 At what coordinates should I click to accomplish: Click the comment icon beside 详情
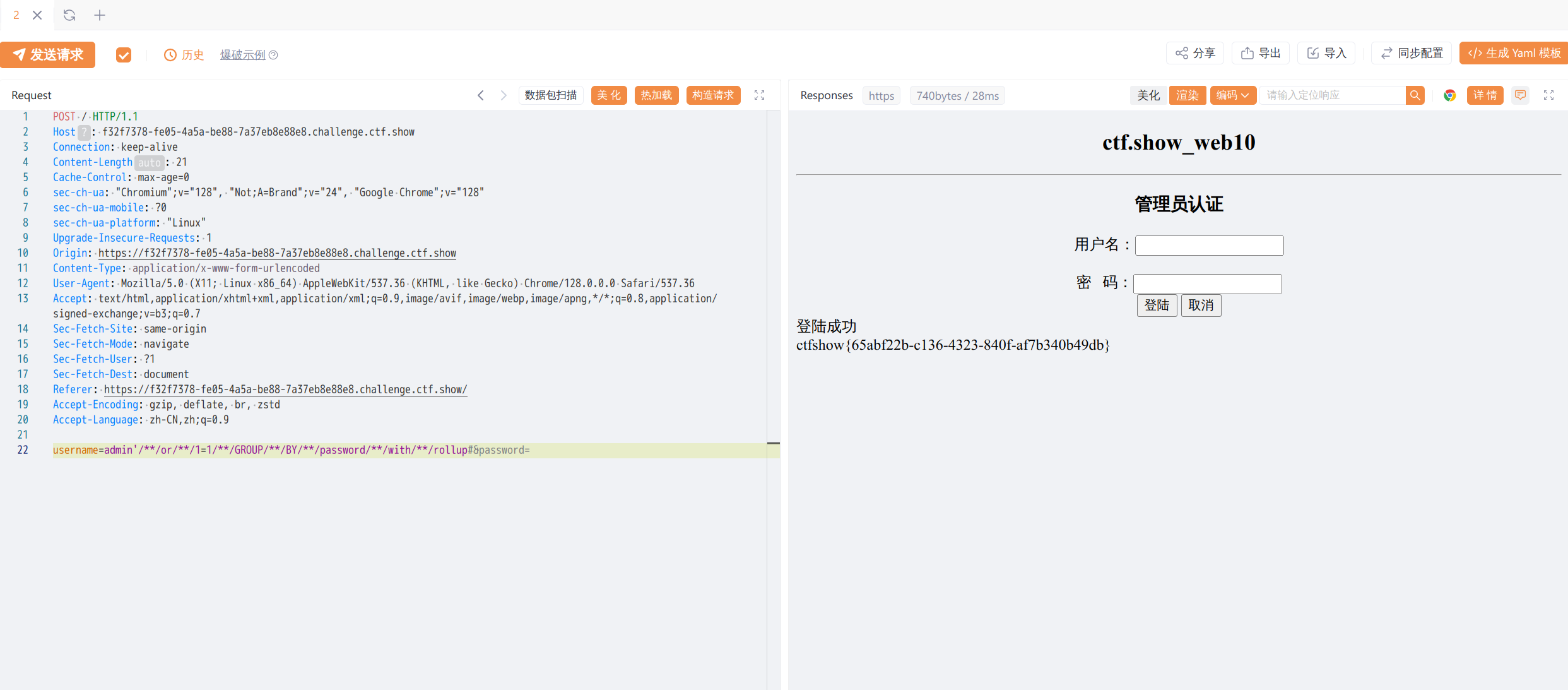coord(1521,95)
